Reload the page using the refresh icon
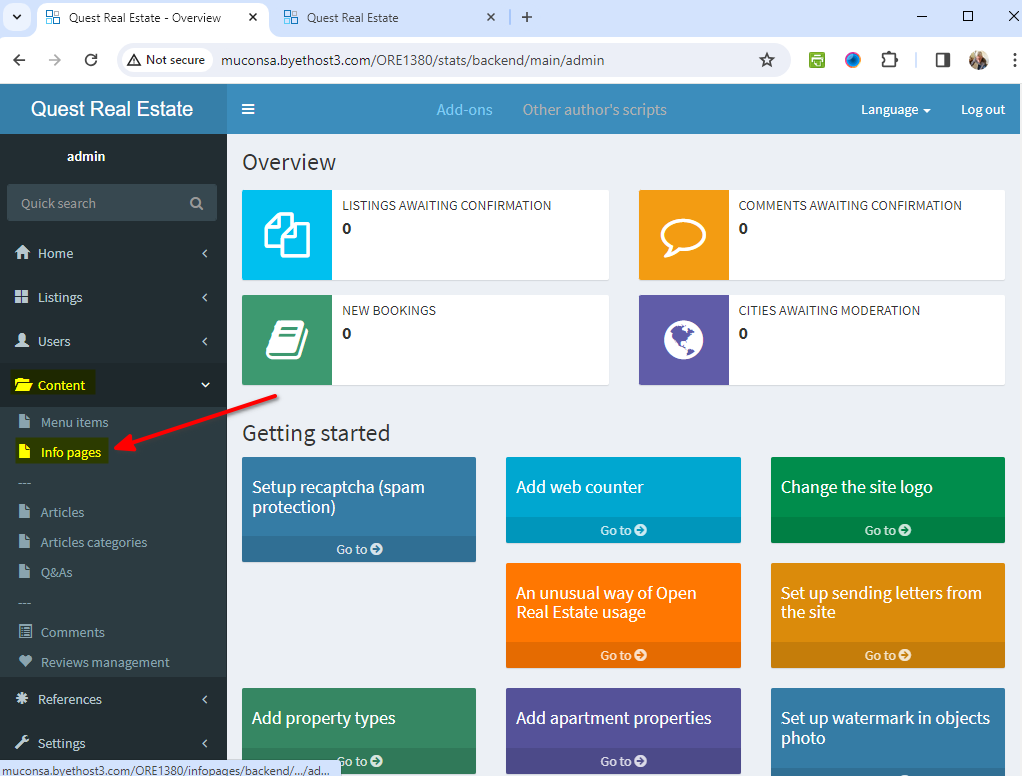1022x776 pixels. (91, 60)
